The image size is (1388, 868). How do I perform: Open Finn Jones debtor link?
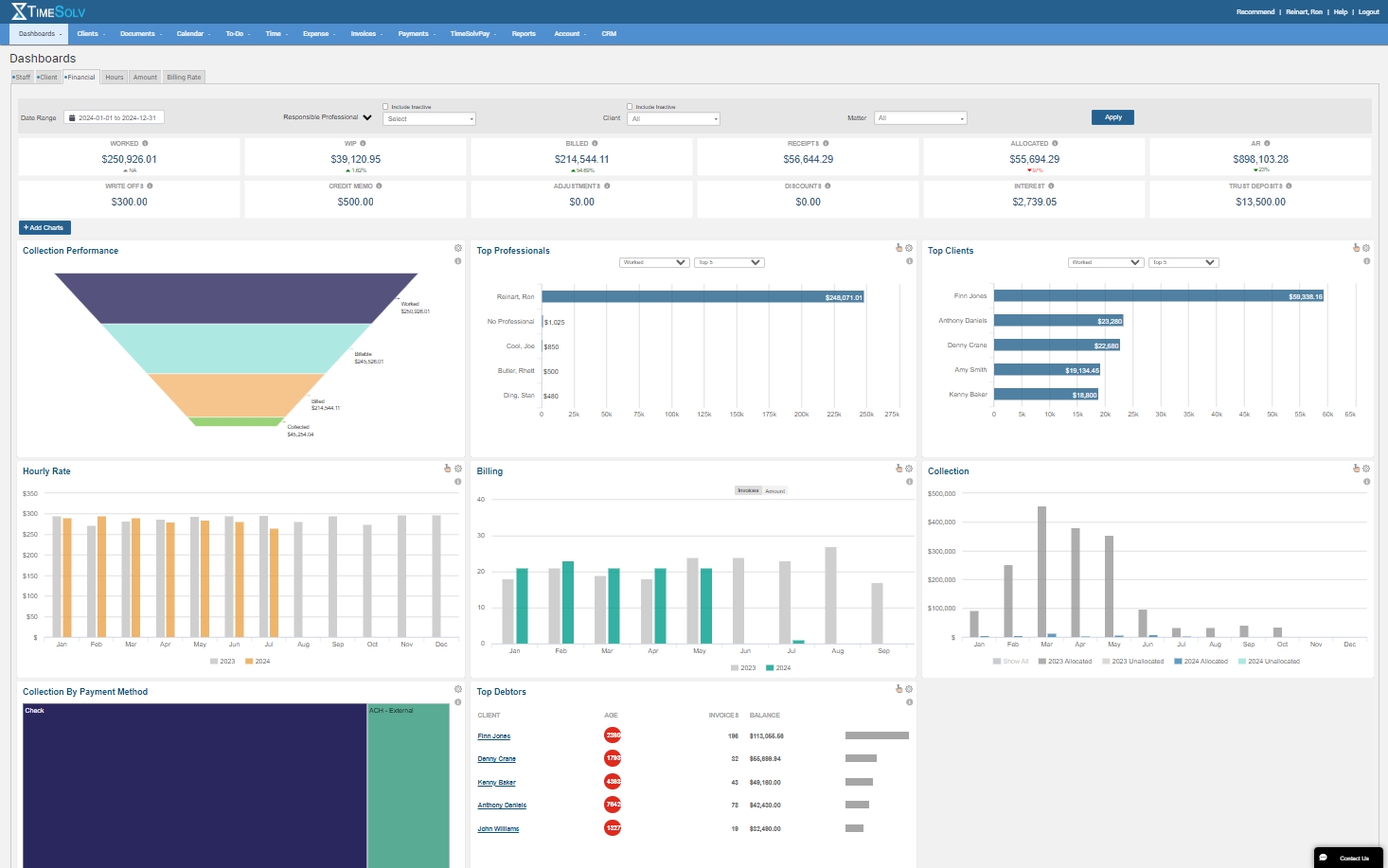494,736
